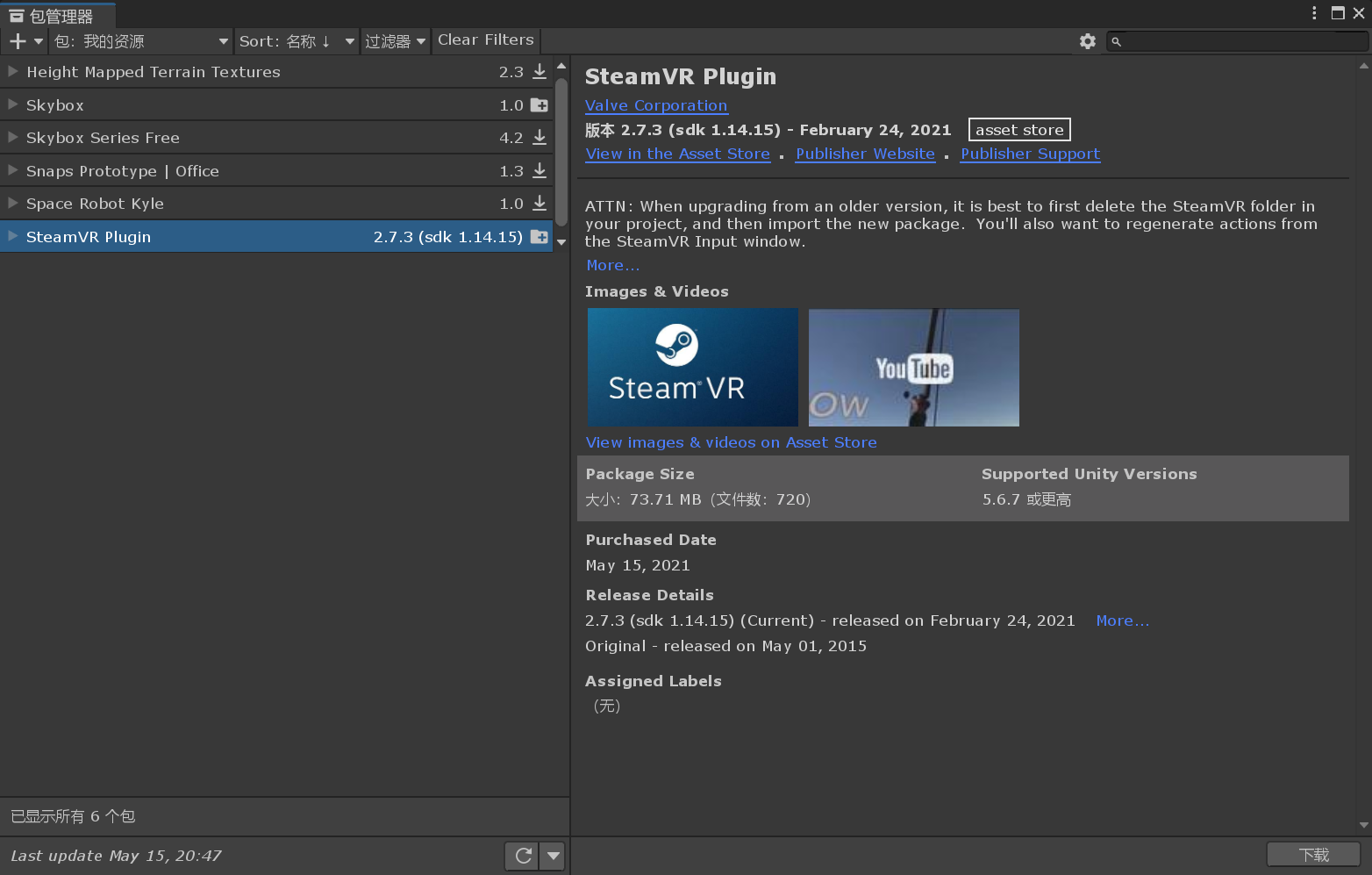Open the Package Manager settings gear
The image size is (1372, 875).
[1088, 40]
